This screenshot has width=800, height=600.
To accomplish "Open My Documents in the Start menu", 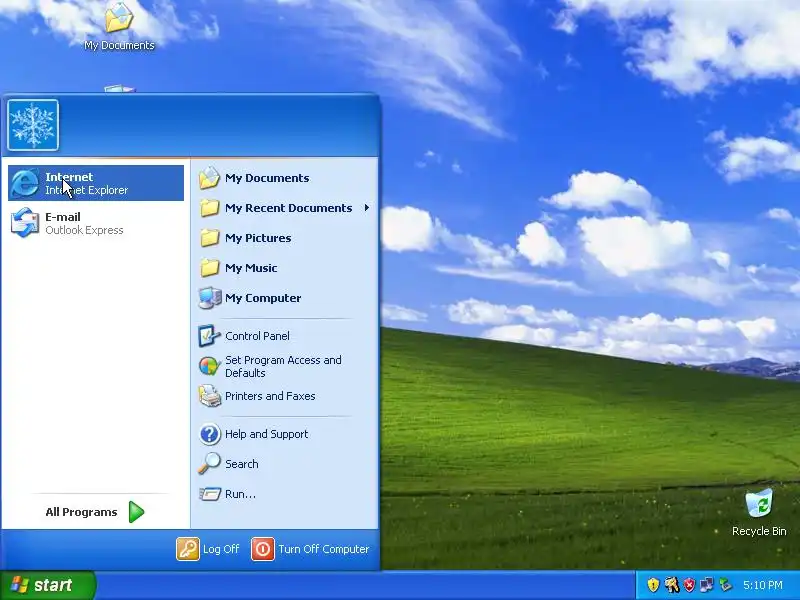I will point(285,178).
